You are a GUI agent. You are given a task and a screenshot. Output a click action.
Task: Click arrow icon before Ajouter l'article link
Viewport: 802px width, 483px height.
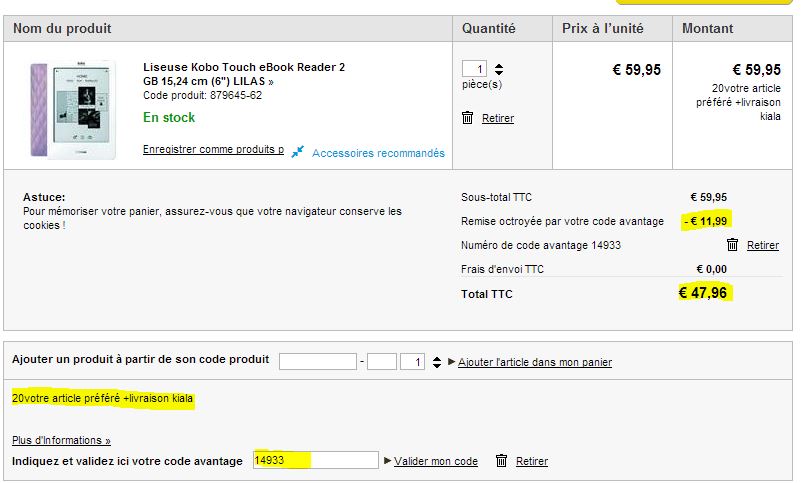(452, 362)
